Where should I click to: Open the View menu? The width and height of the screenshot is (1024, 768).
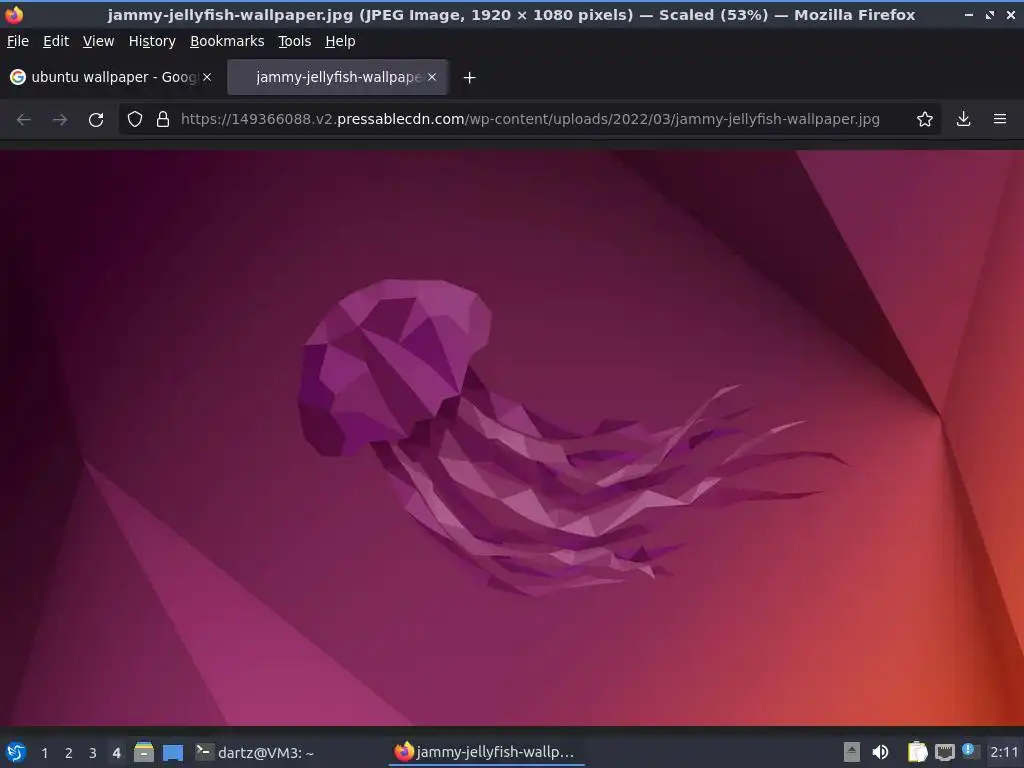98,41
